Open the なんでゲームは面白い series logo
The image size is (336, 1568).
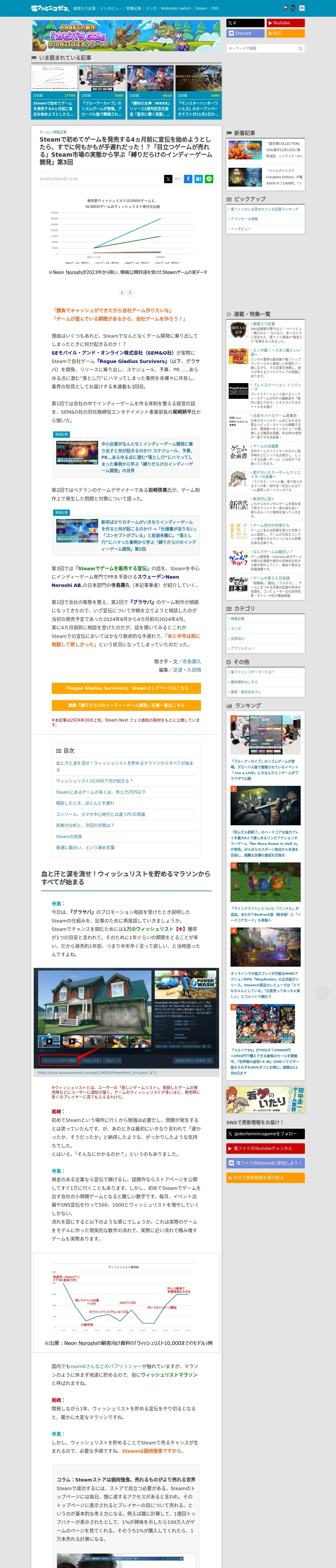point(238,558)
